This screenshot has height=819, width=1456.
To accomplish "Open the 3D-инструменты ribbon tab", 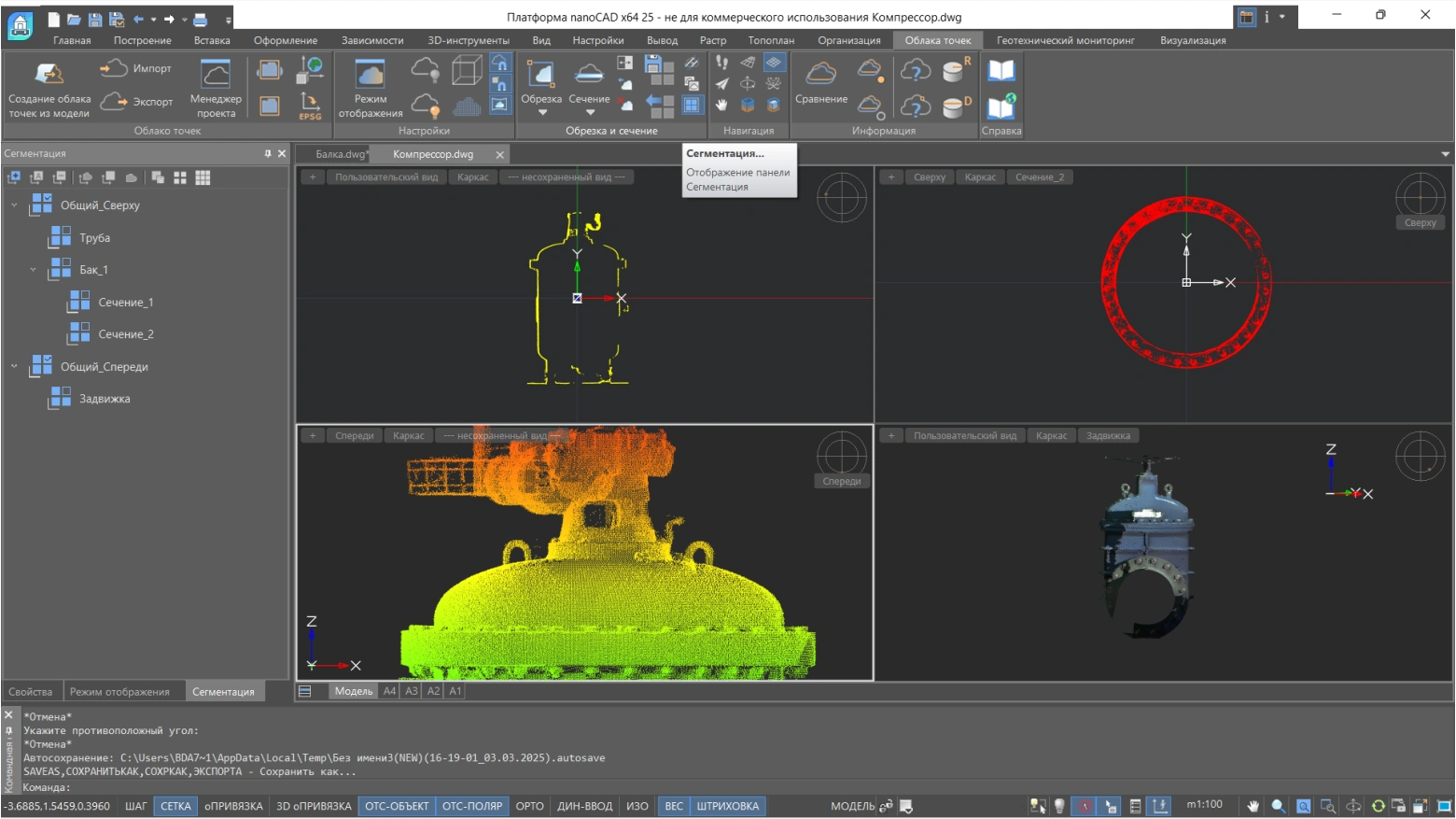I will point(469,40).
